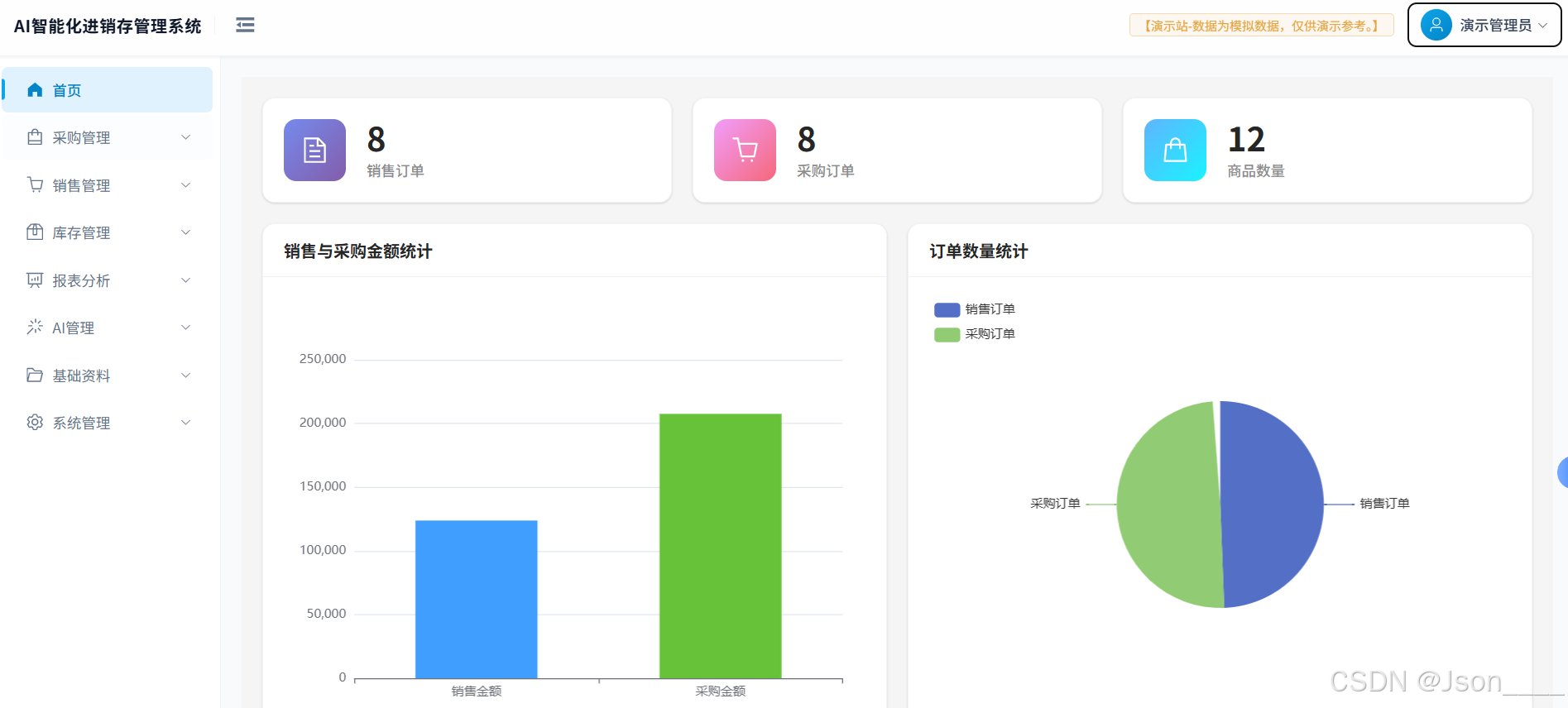Image resolution: width=1568 pixels, height=708 pixels.
Task: Click the 100,000 y-axis label
Action: (323, 550)
